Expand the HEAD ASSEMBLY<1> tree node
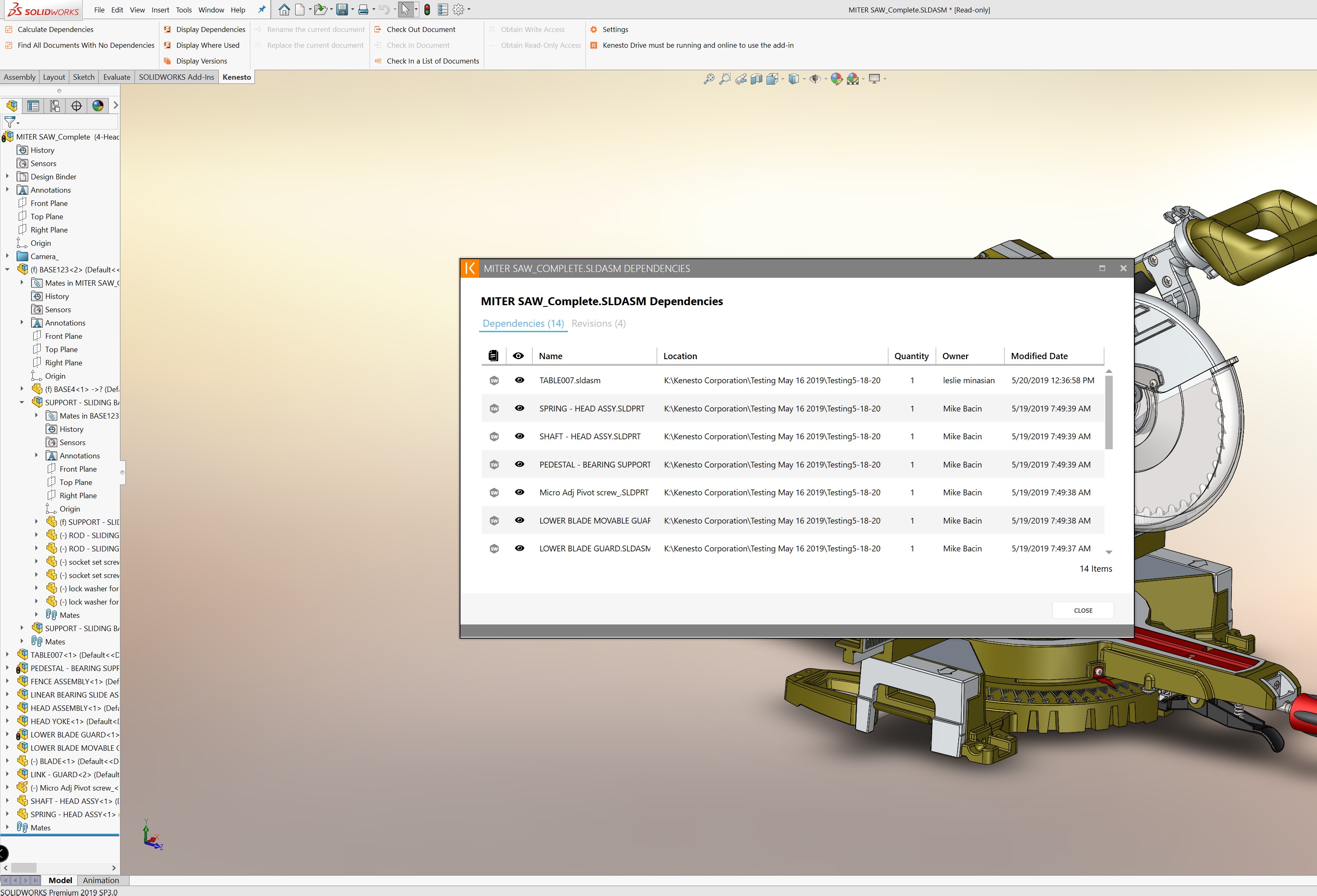This screenshot has width=1317, height=896. [x=7, y=708]
